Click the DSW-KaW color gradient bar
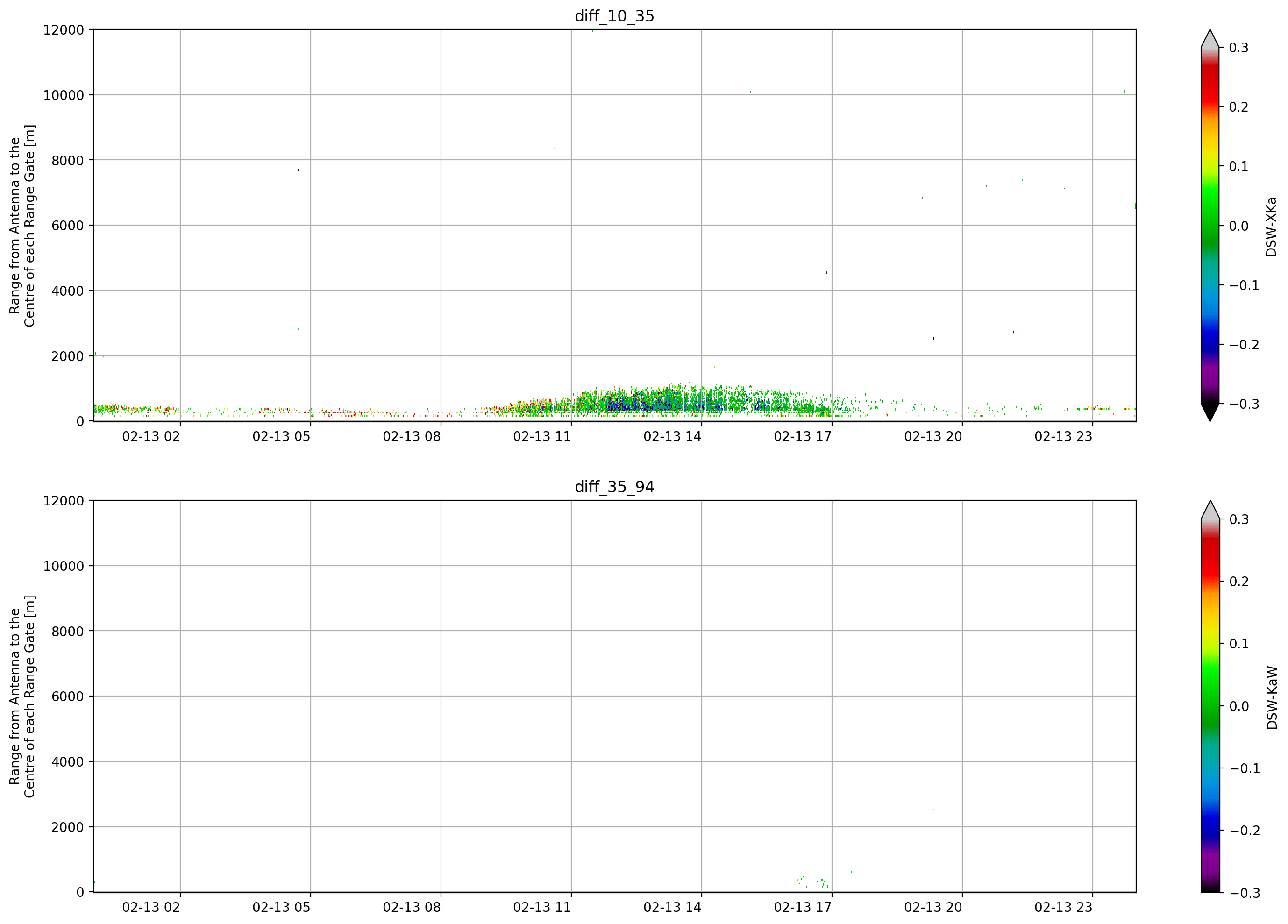 point(1210,706)
